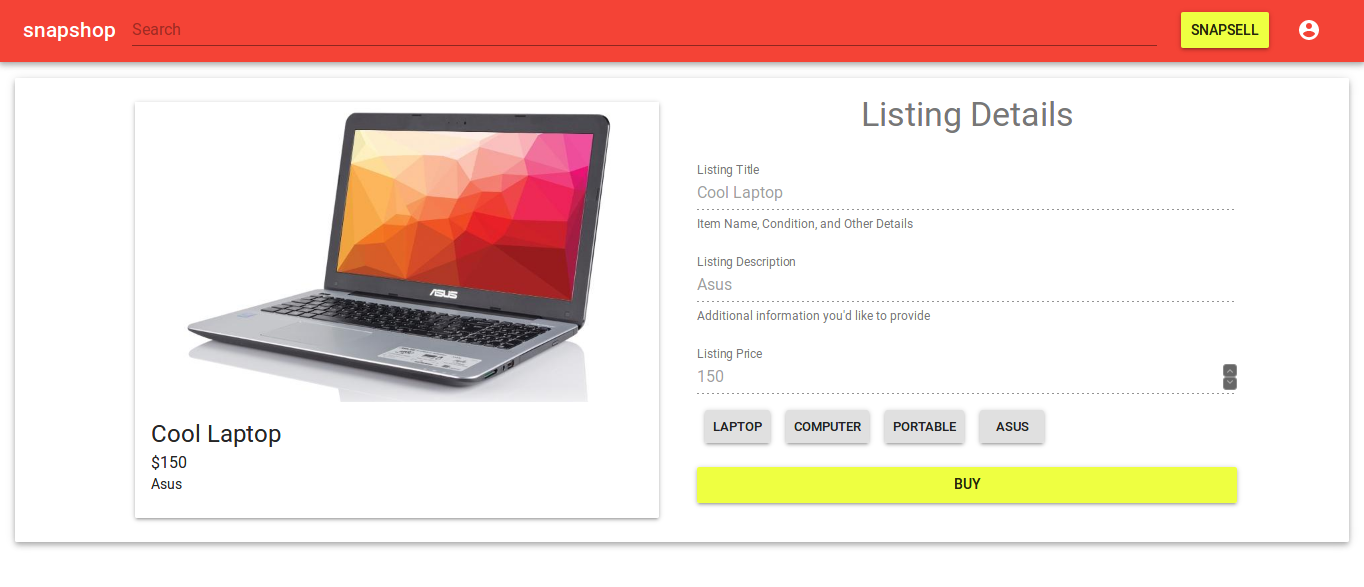Click the $150 price on the card
Image resolution: width=1364 pixels, height=587 pixels.
(x=169, y=463)
